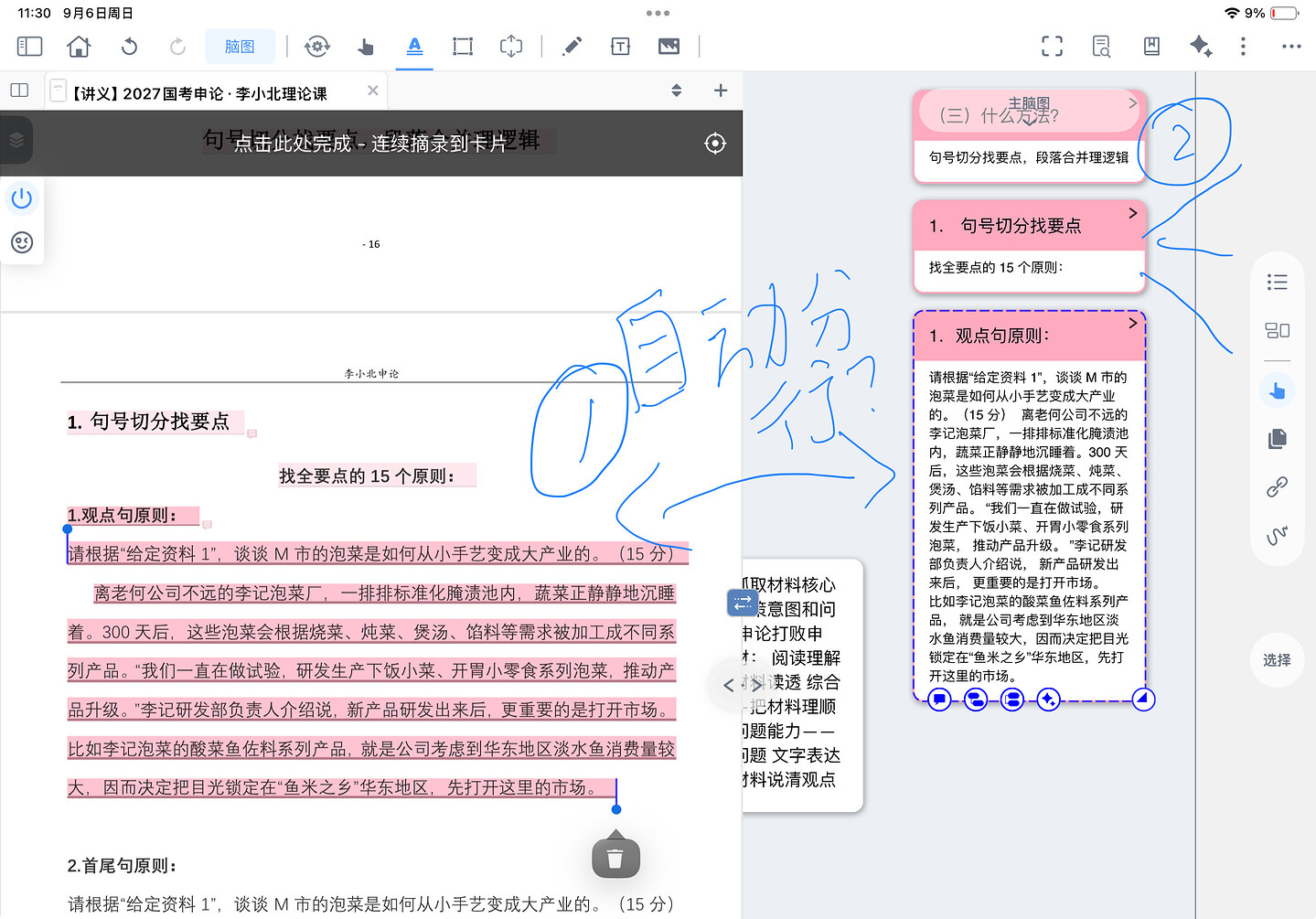Image resolution: width=1316 pixels, height=919 pixels.
Task: Select the text highlight excerpt tool
Action: tap(414, 46)
